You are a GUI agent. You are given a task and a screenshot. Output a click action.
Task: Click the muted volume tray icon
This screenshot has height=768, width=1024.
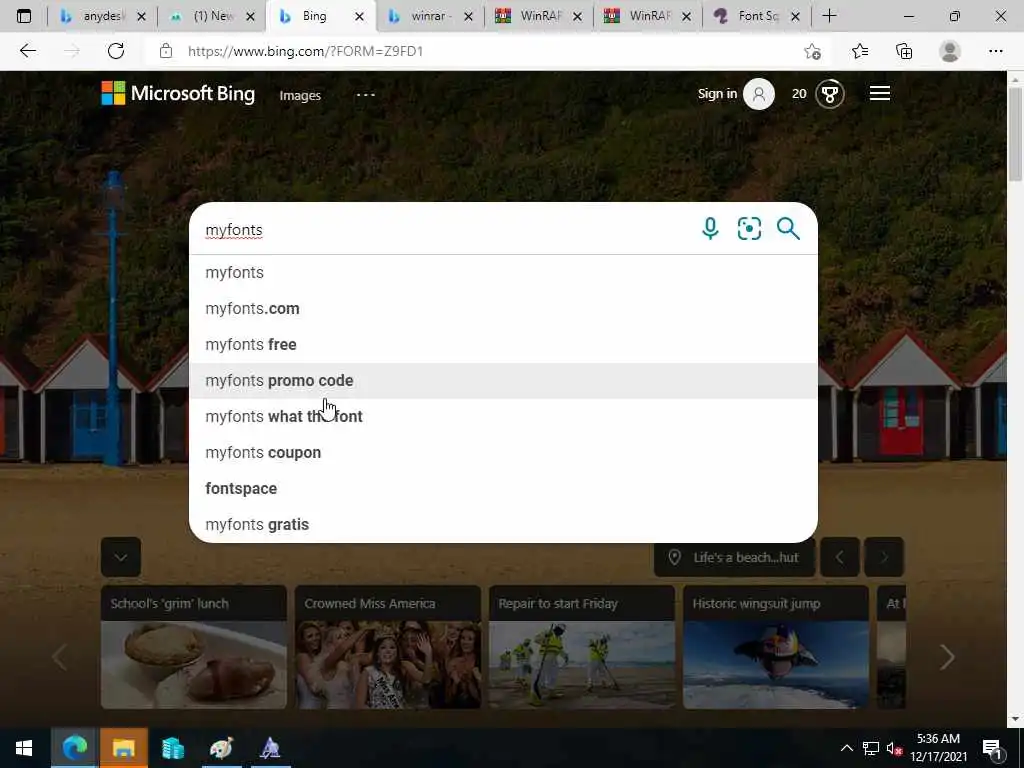[x=893, y=748]
